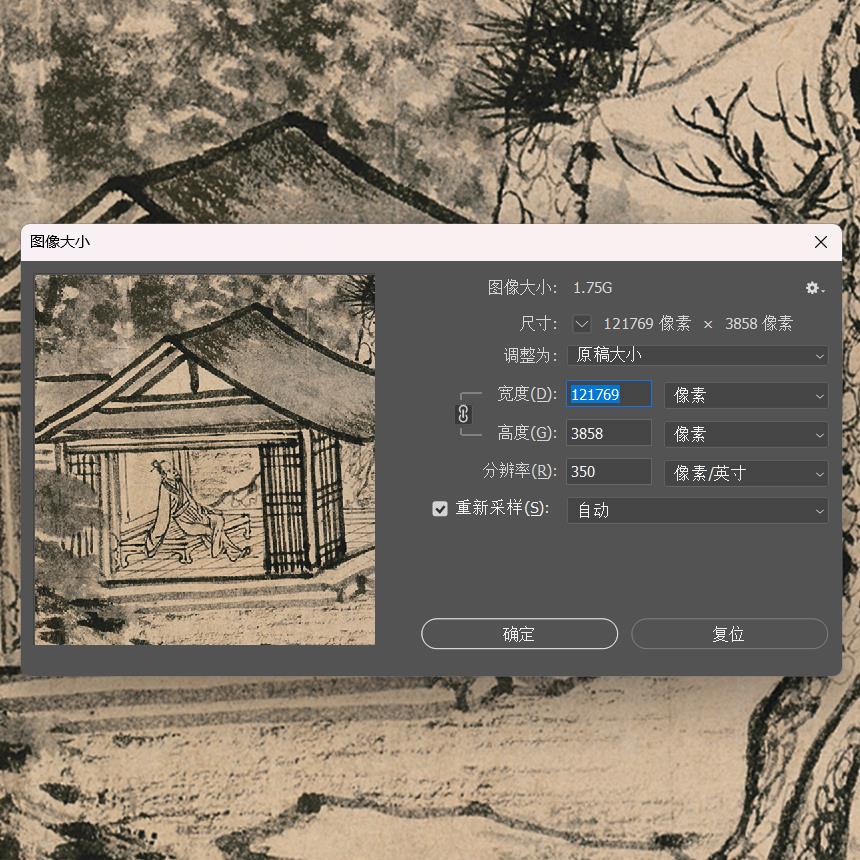Toggle the constrain proportions chain link icon

[x=463, y=414]
